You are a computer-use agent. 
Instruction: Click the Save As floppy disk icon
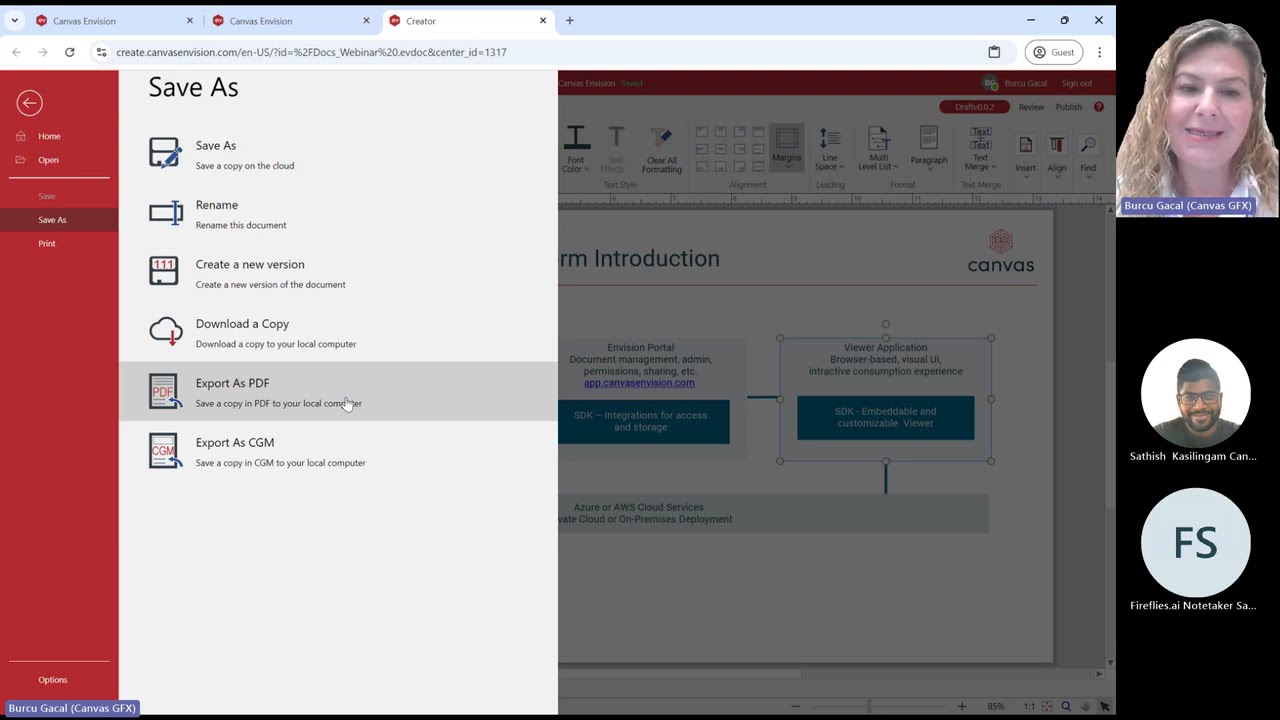[165, 153]
